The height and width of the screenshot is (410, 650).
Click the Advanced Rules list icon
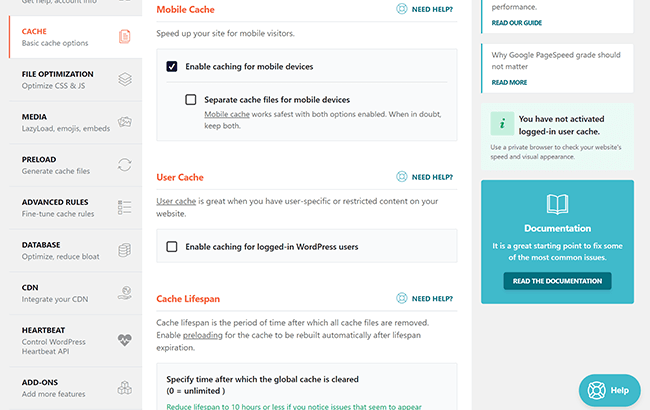pos(124,207)
